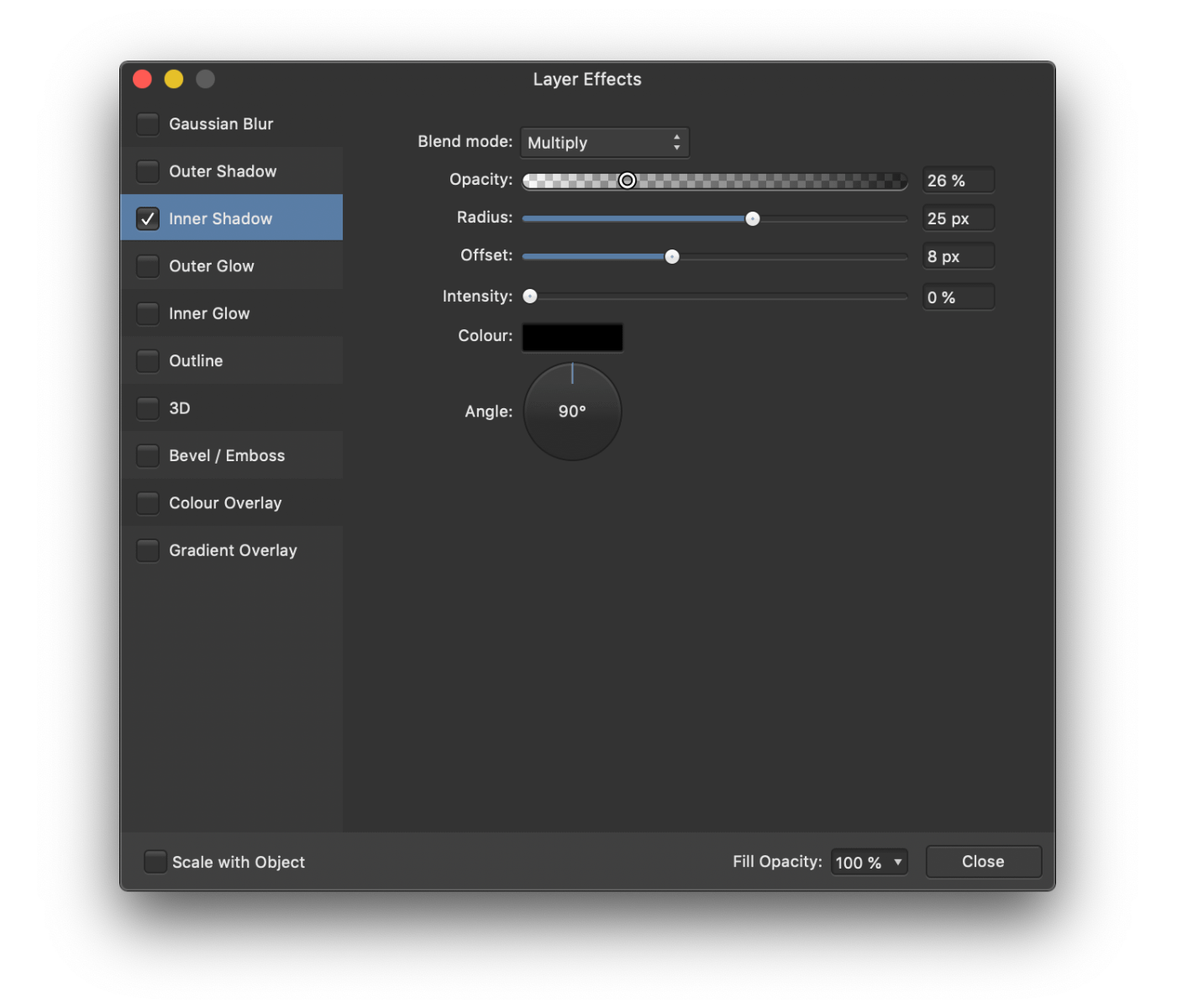Enable the Outer Shadow effect checkbox

tap(148, 171)
